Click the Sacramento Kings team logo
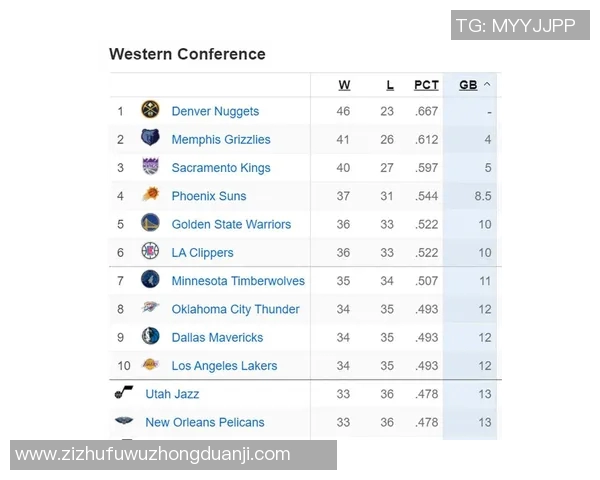 click(x=150, y=167)
